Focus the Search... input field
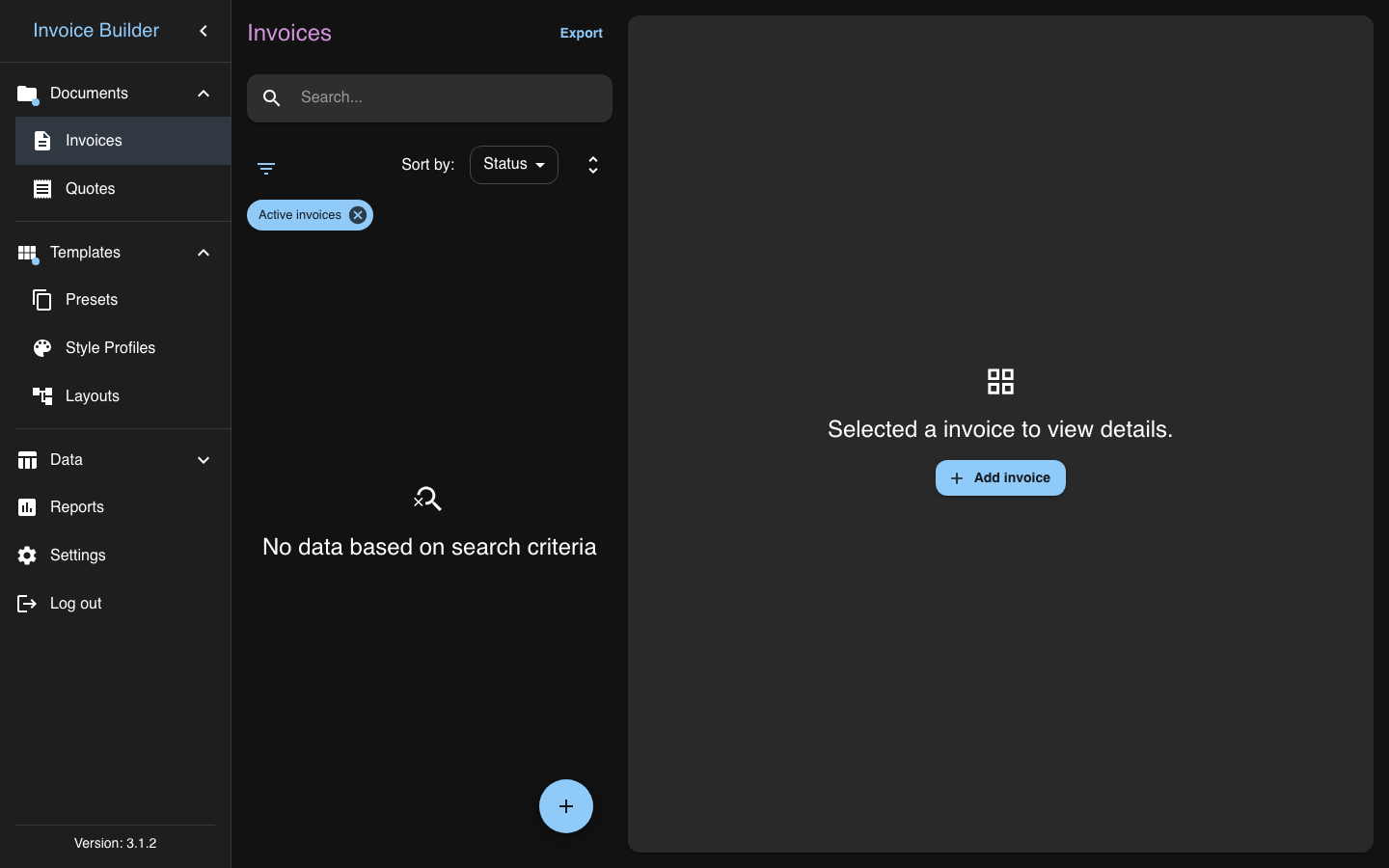This screenshot has height=868, width=1389. pos(430,98)
